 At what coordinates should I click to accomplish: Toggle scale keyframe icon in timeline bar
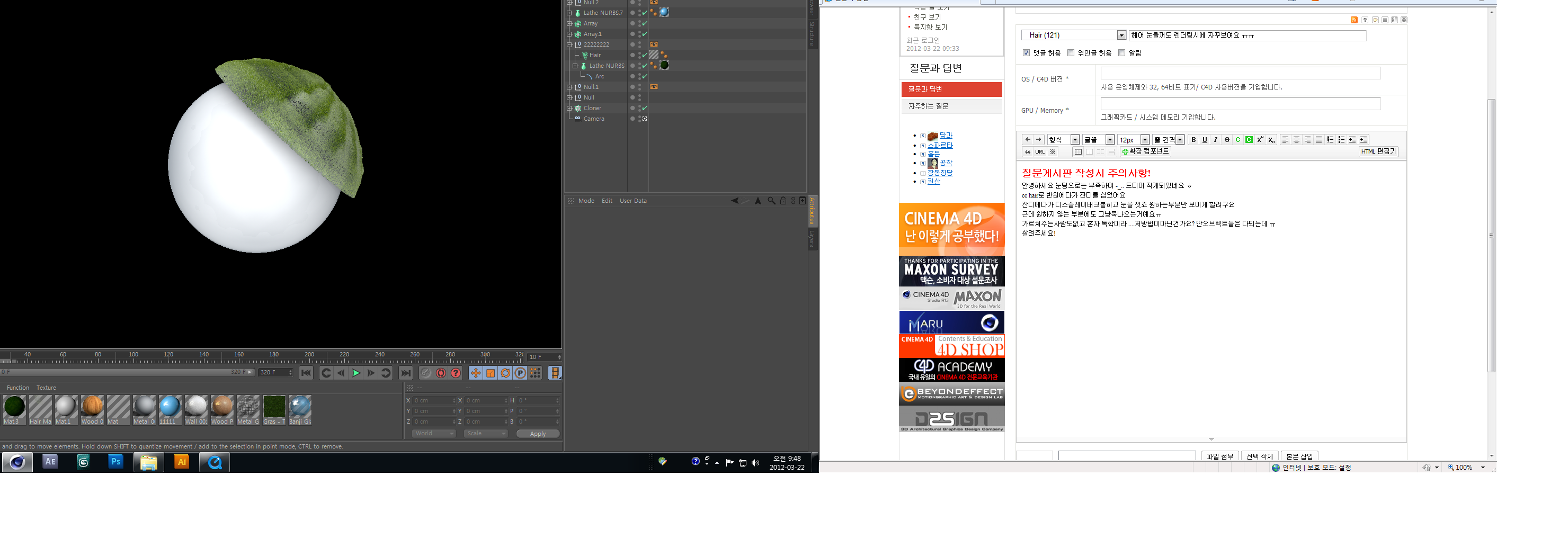click(491, 373)
